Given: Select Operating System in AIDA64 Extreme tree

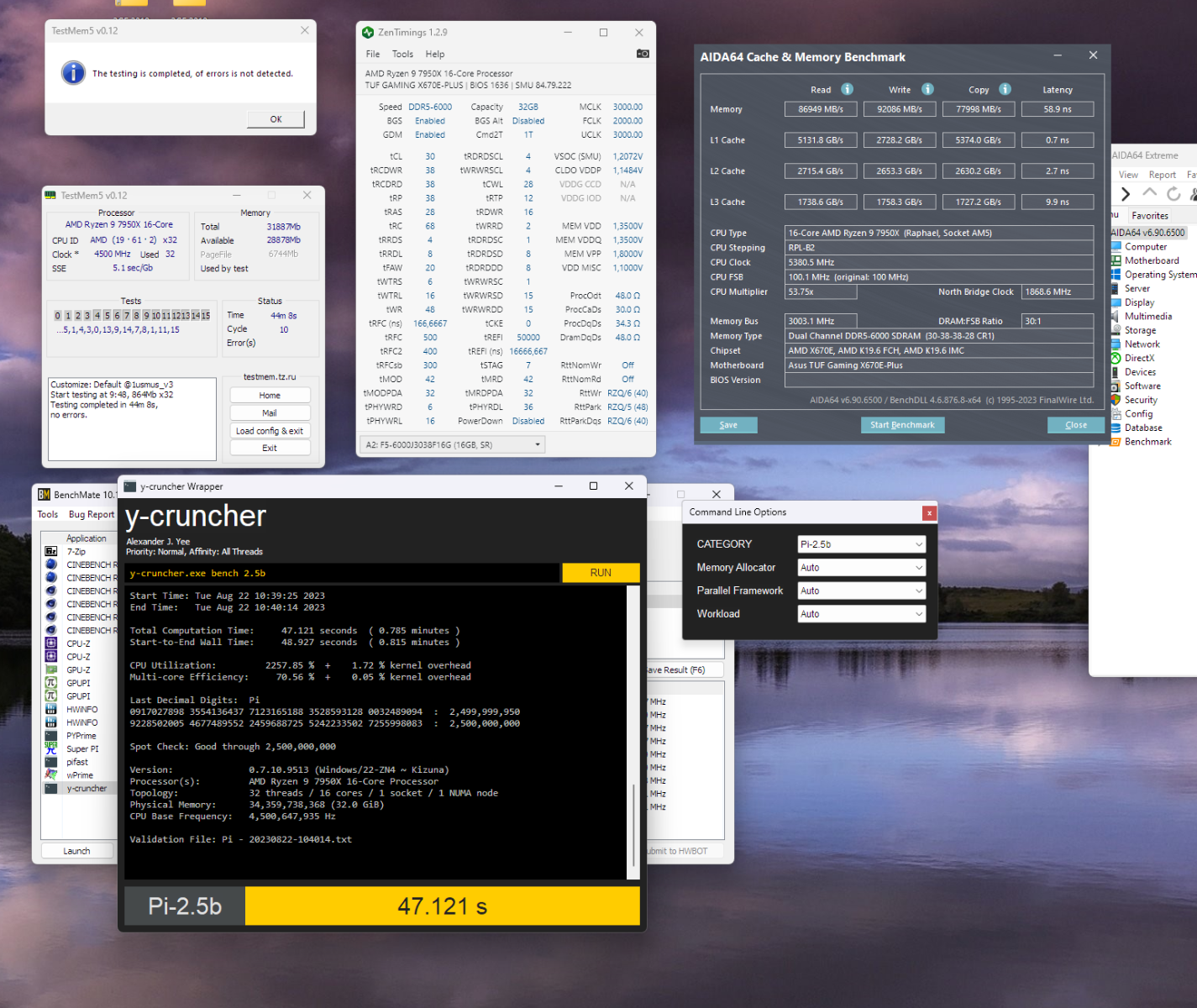Looking at the screenshot, I should pyautogui.click(x=1160, y=275).
